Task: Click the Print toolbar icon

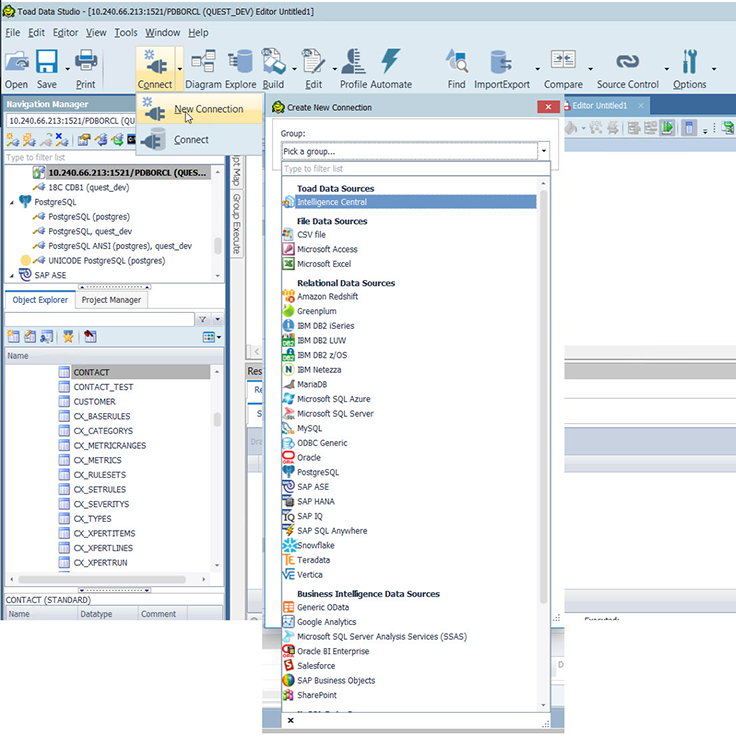Action: [86, 69]
